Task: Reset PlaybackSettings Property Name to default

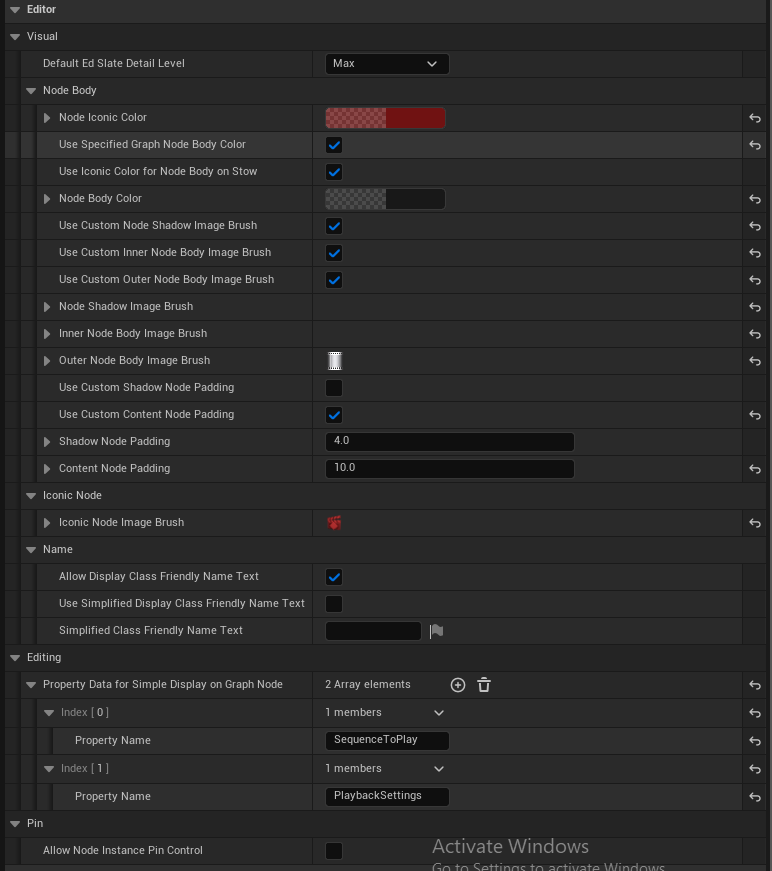Action: (x=755, y=797)
